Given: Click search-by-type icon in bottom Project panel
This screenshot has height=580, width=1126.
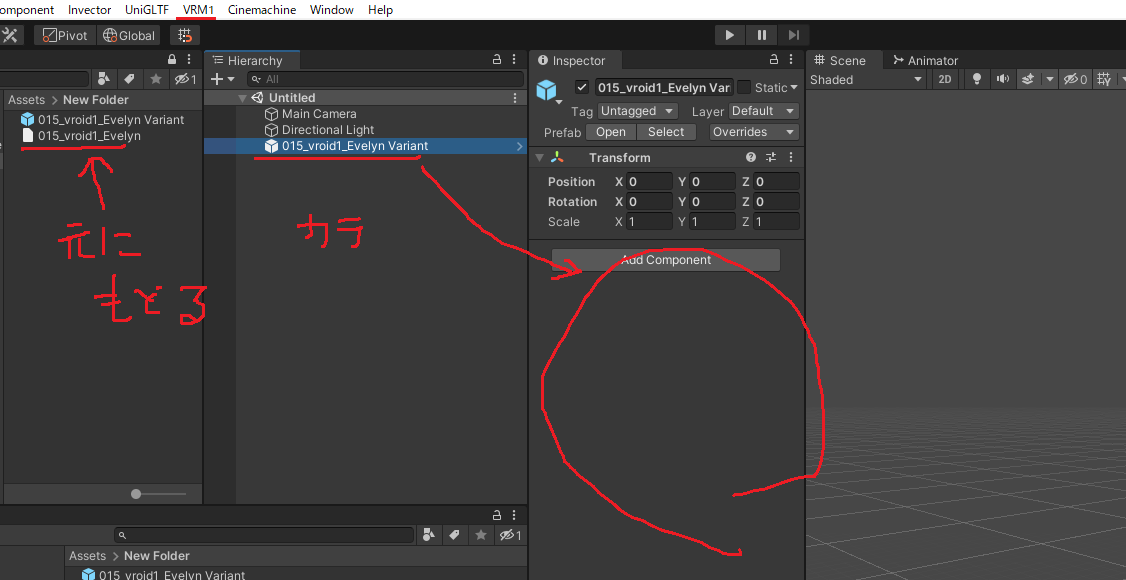Looking at the screenshot, I should [x=429, y=535].
